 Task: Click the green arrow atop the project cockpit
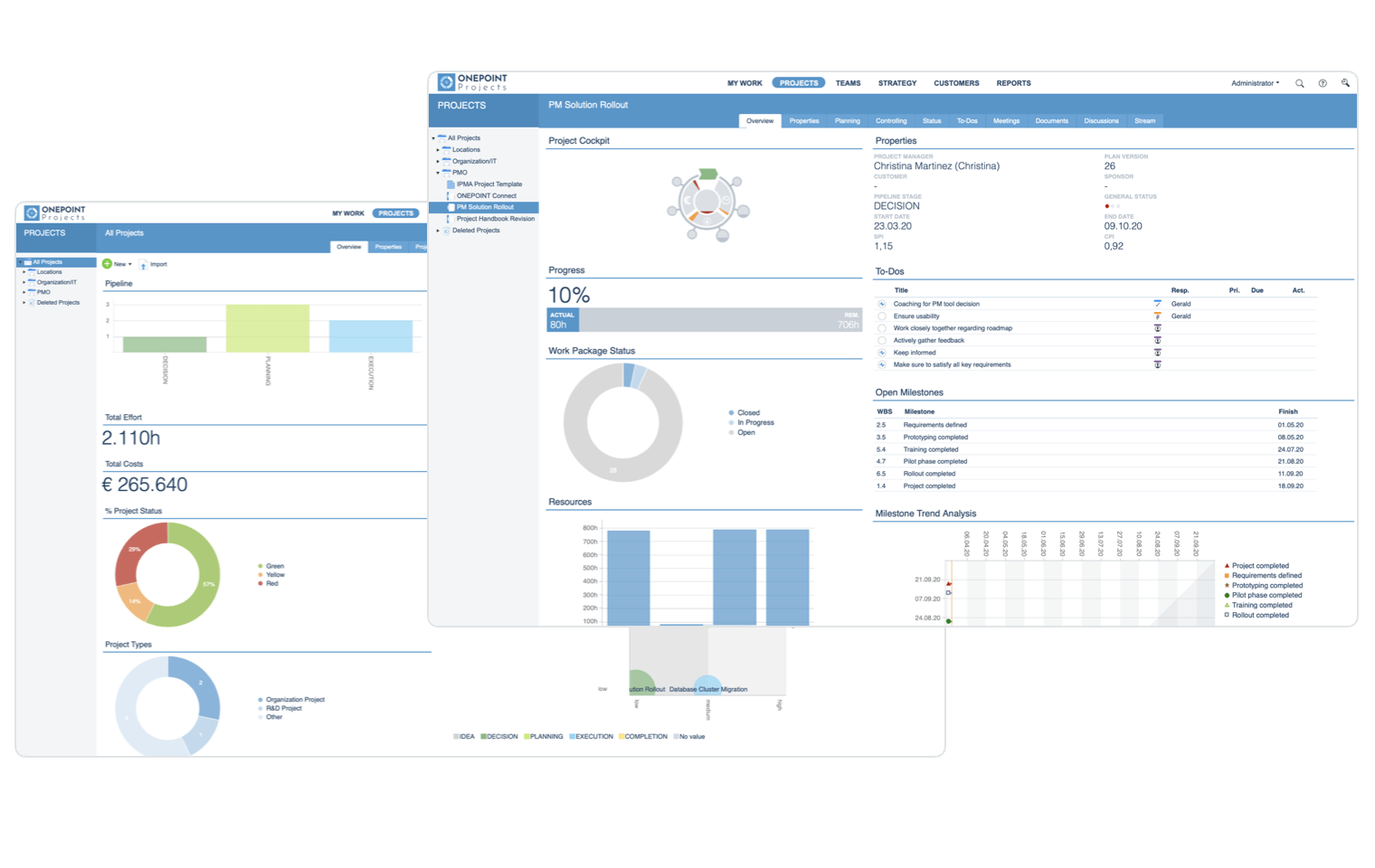coord(708,174)
